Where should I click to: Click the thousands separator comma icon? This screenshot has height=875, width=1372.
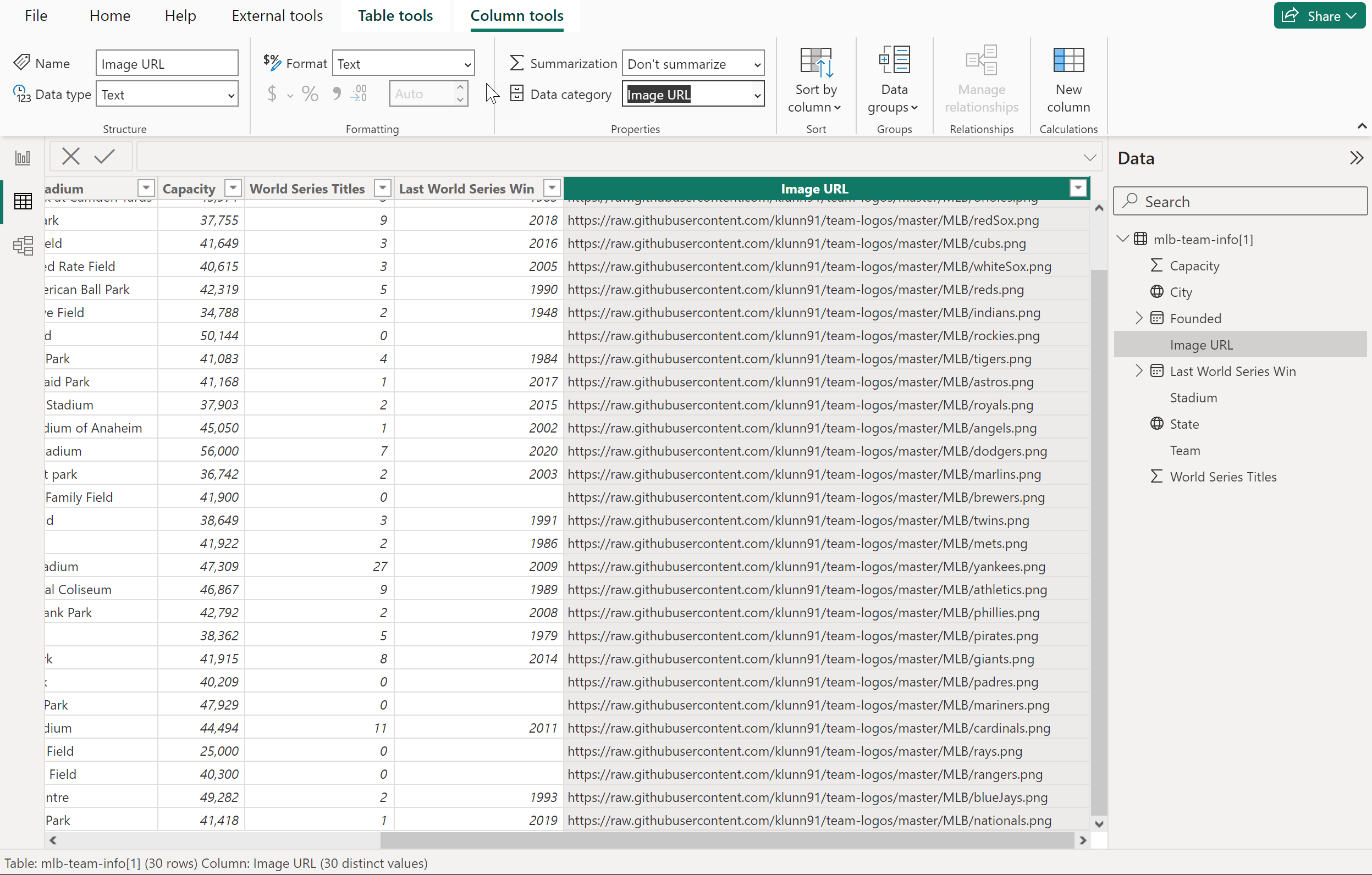pyautogui.click(x=337, y=94)
